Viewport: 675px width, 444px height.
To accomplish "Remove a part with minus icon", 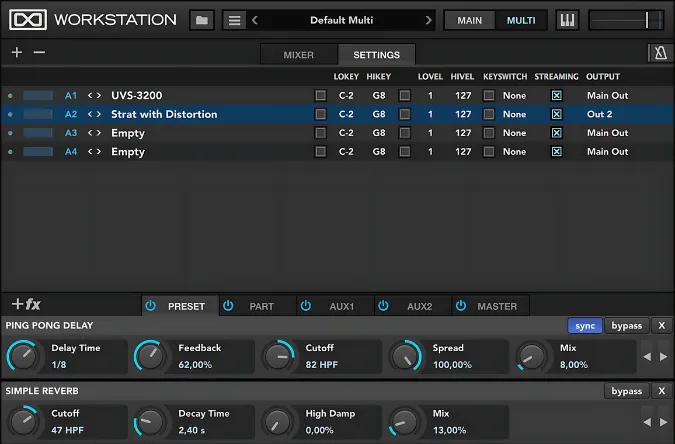I will (x=39, y=52).
